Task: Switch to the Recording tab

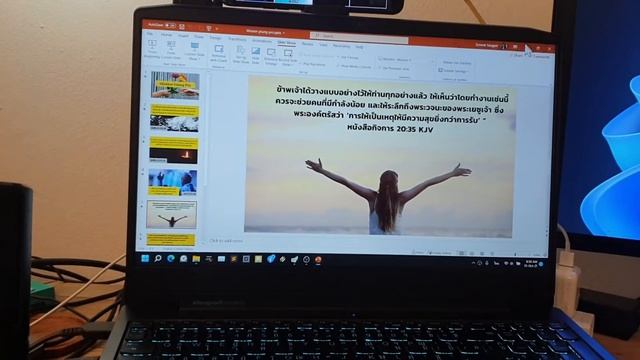Action: click(341, 45)
